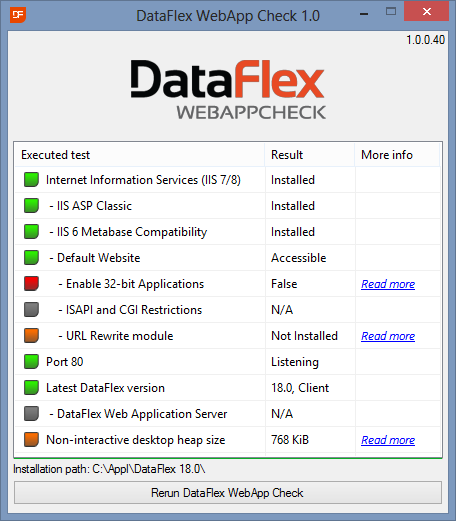Screen dimensions: 456x521
Task: Minimize the DataFlex WebApp Check window
Action: click(x=364, y=13)
